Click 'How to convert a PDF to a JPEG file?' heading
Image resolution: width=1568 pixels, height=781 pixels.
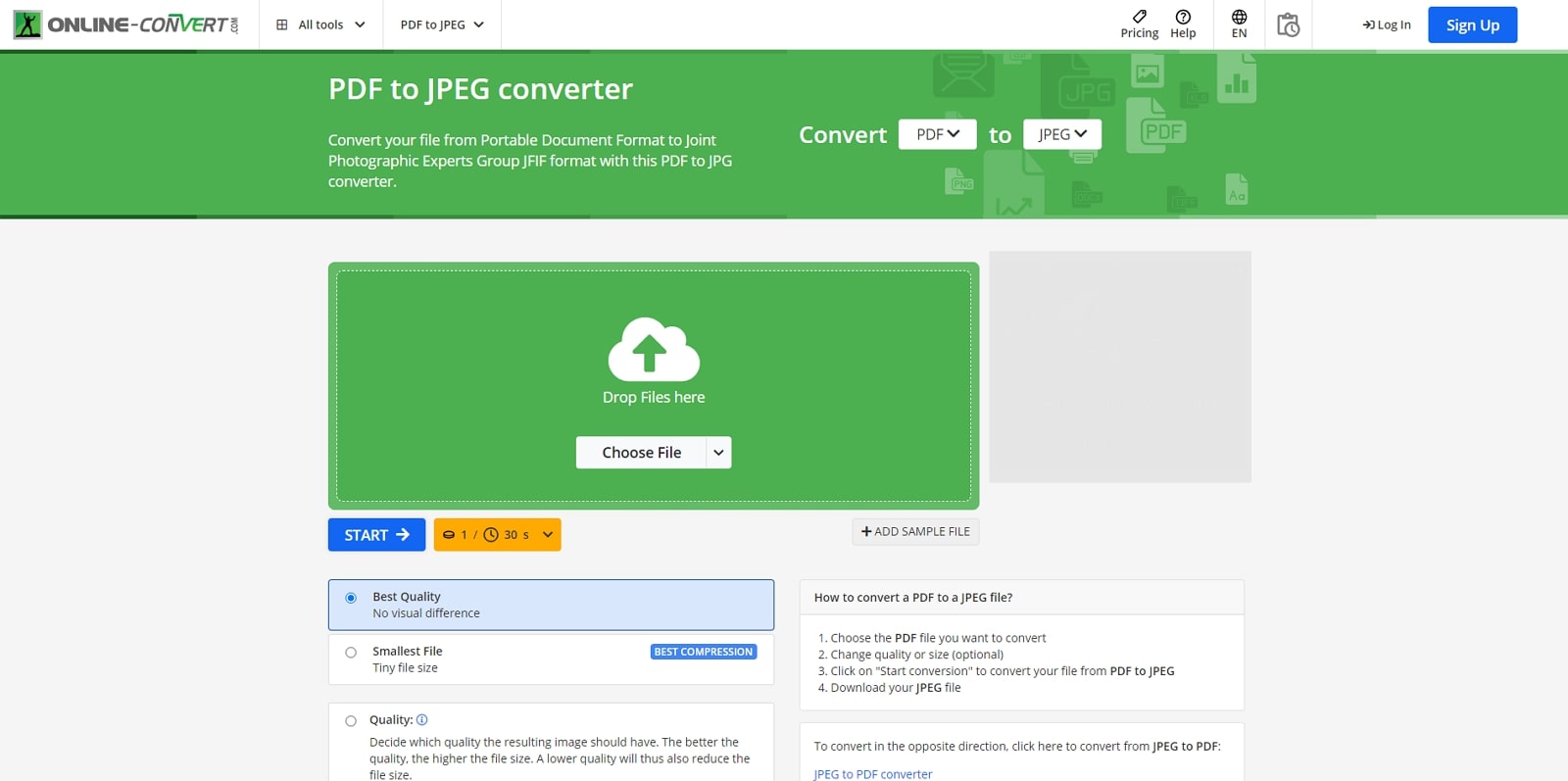point(913,597)
